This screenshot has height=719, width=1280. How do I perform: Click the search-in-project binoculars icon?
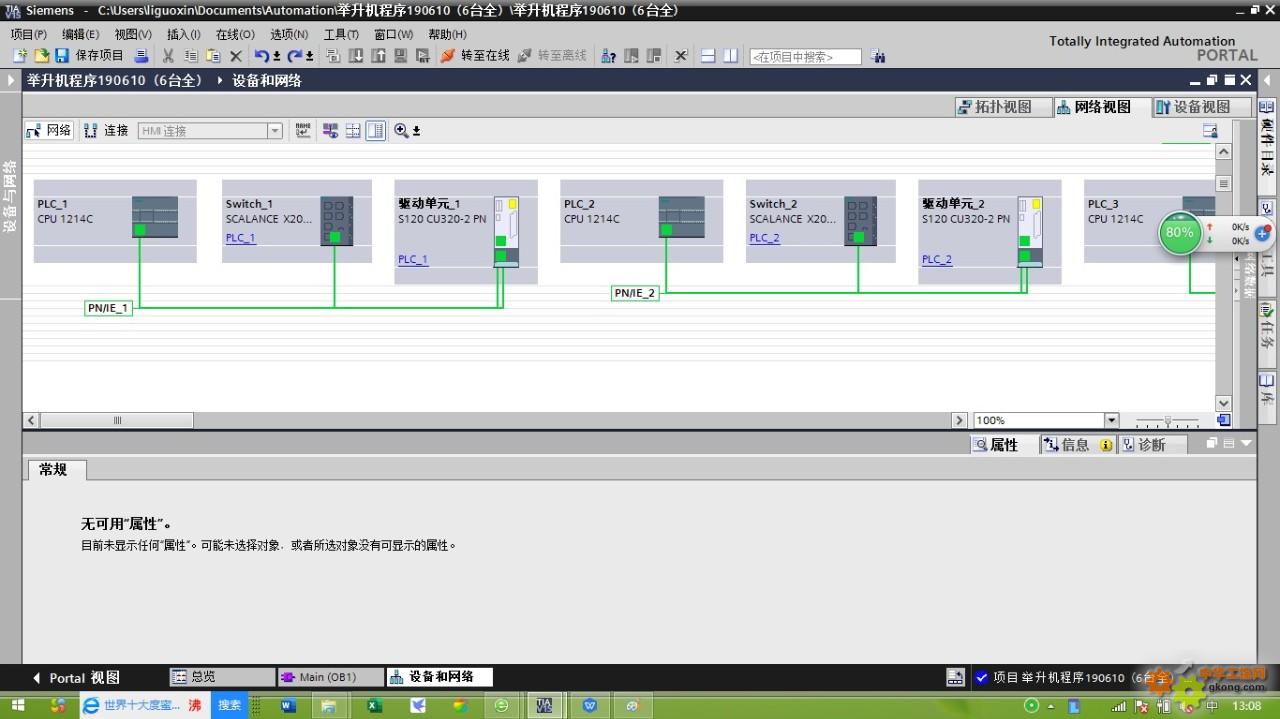(877, 56)
